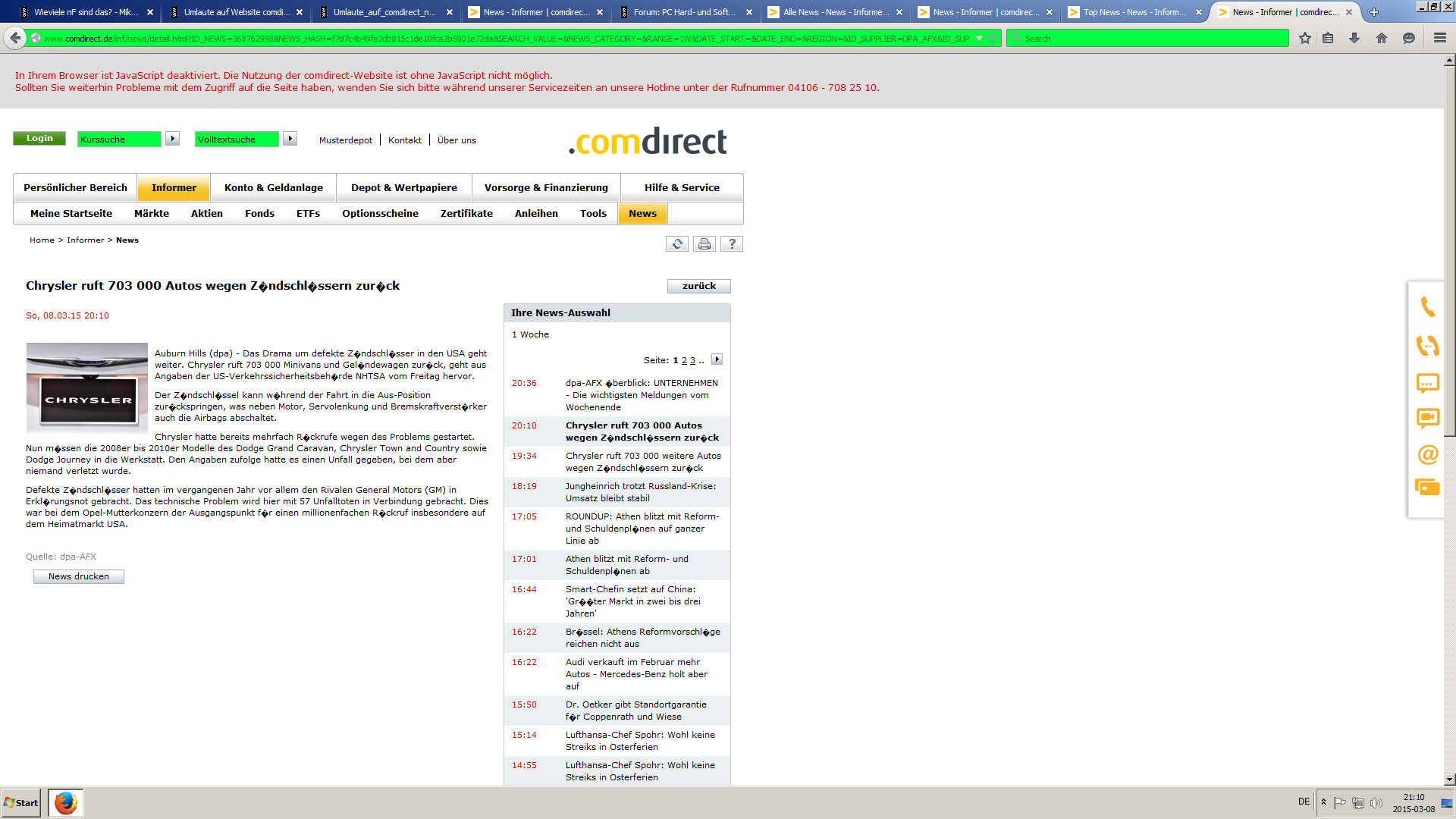Open the Vorsorge & Finanzierung menu
1456x819 pixels.
click(546, 187)
